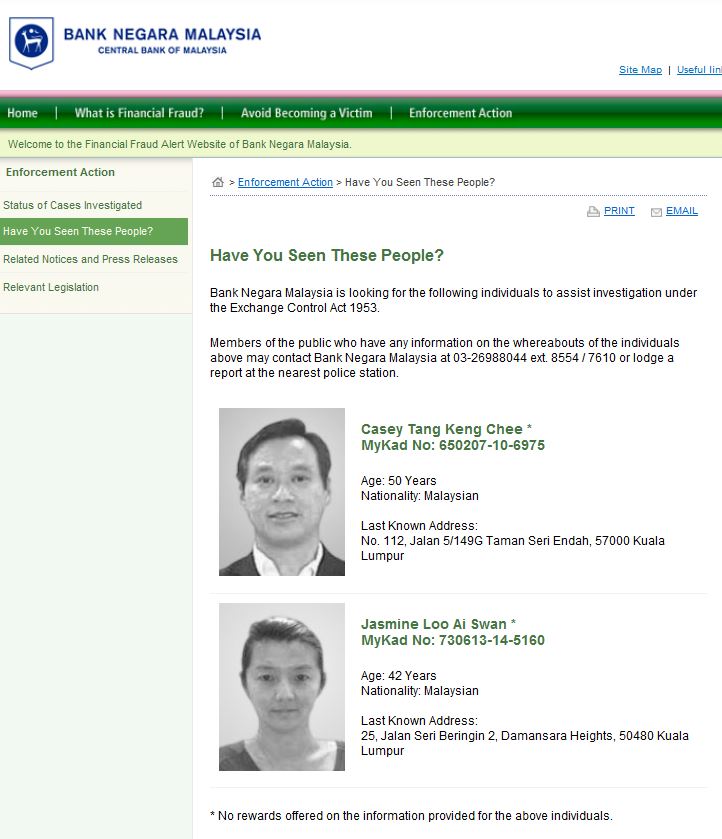Click the Welcome to the Financial Fraud Alert banner text

pos(180,144)
